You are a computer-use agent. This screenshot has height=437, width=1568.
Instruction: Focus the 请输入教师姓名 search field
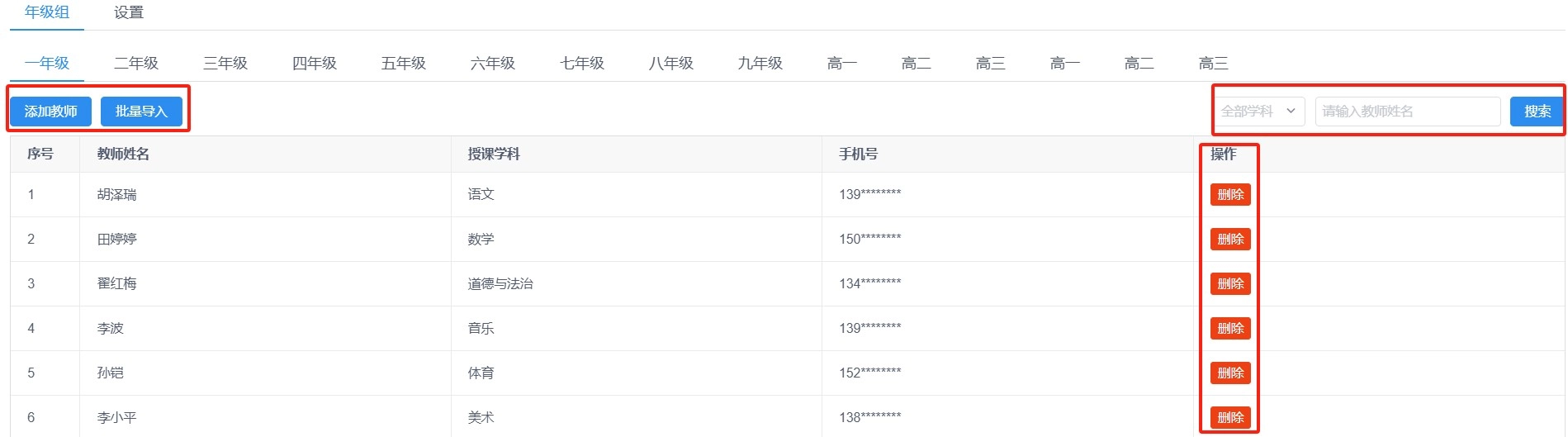pos(1407,112)
